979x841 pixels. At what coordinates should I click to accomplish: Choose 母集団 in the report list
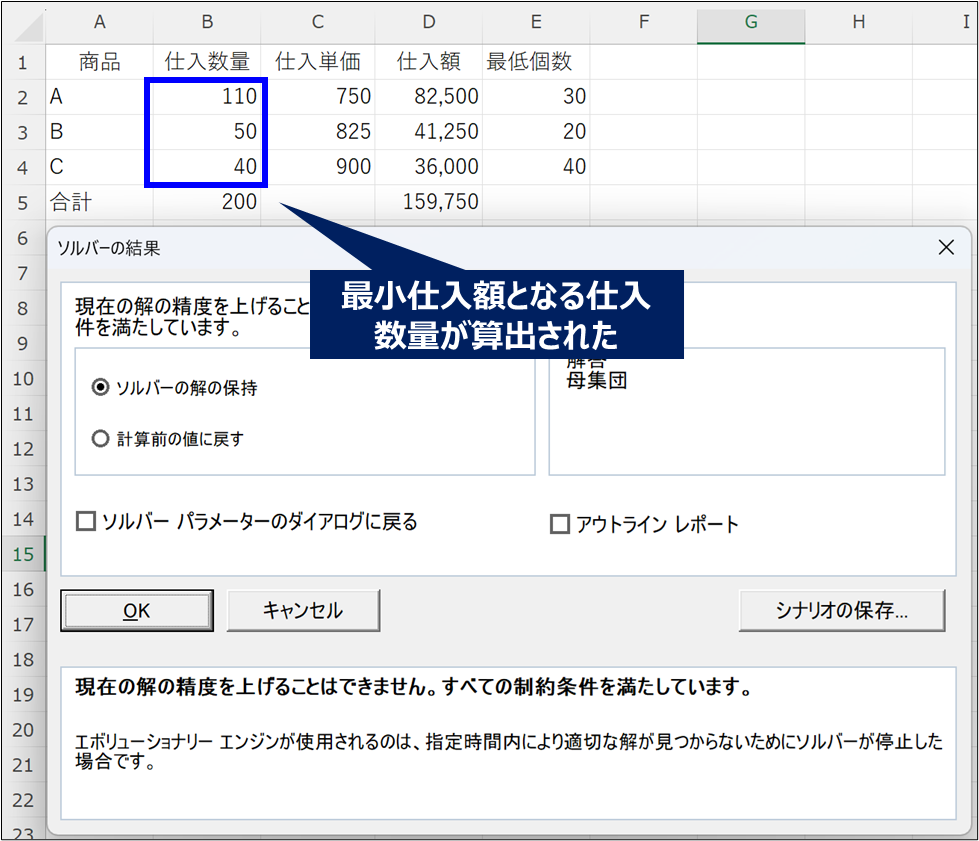click(x=597, y=381)
